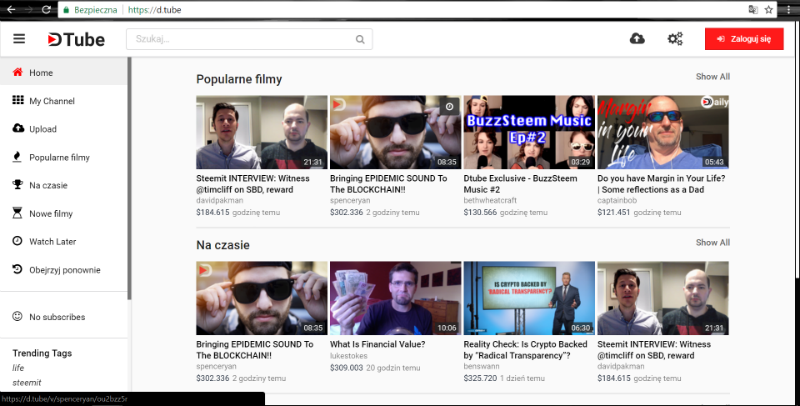Click the $121.451 reward value

[613, 212]
